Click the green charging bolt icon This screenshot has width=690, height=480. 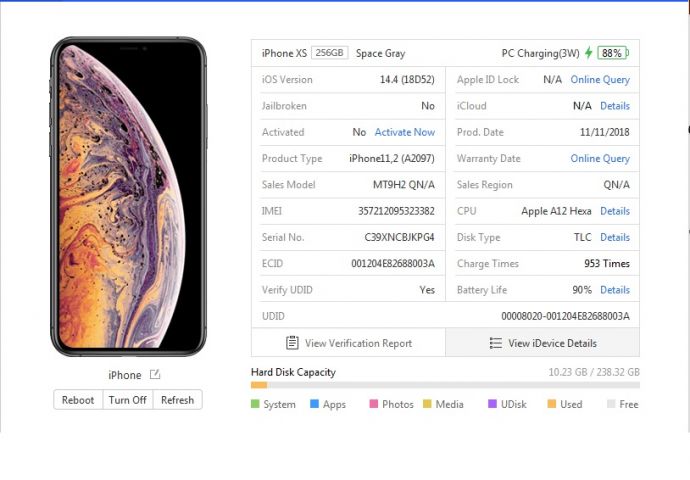coord(588,53)
